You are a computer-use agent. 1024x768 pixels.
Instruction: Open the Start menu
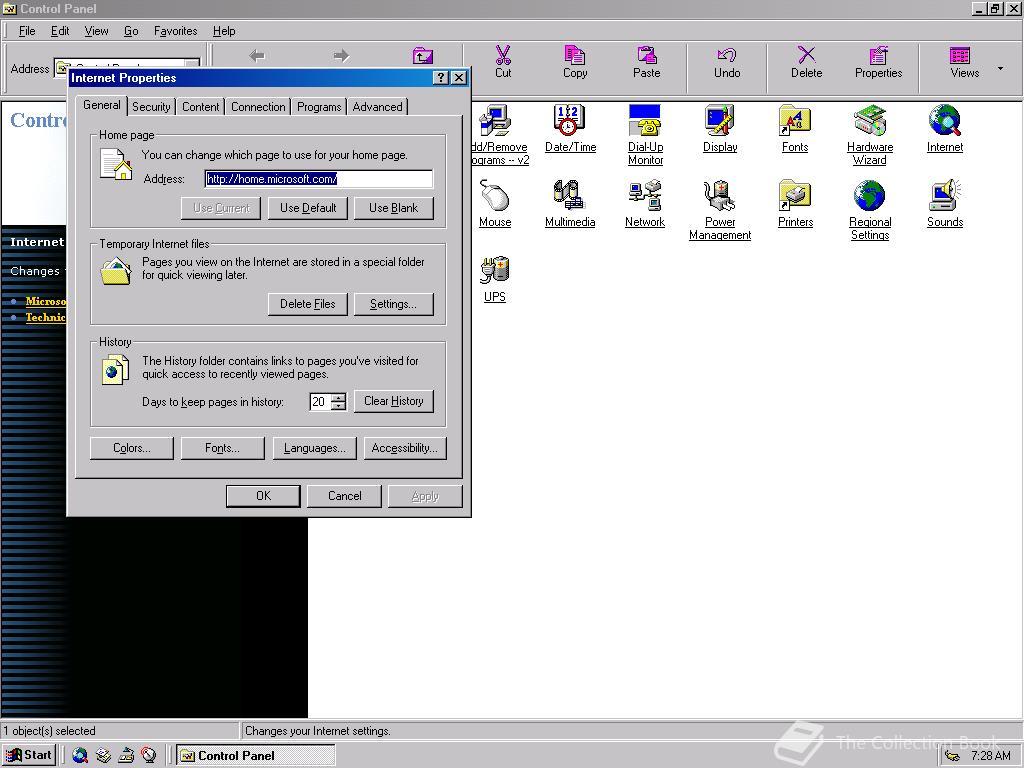(x=29, y=755)
